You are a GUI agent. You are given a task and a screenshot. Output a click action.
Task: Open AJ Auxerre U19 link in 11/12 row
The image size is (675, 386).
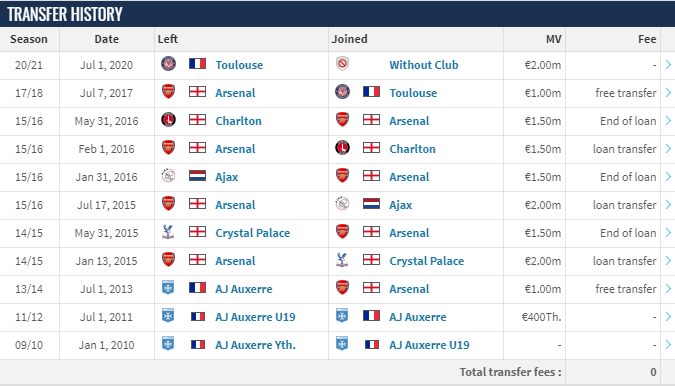[255, 317]
